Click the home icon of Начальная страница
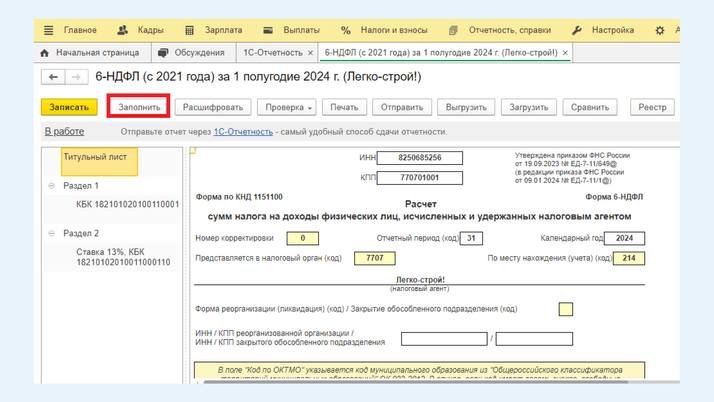Image resolution: width=714 pixels, height=402 pixels. 45,53
